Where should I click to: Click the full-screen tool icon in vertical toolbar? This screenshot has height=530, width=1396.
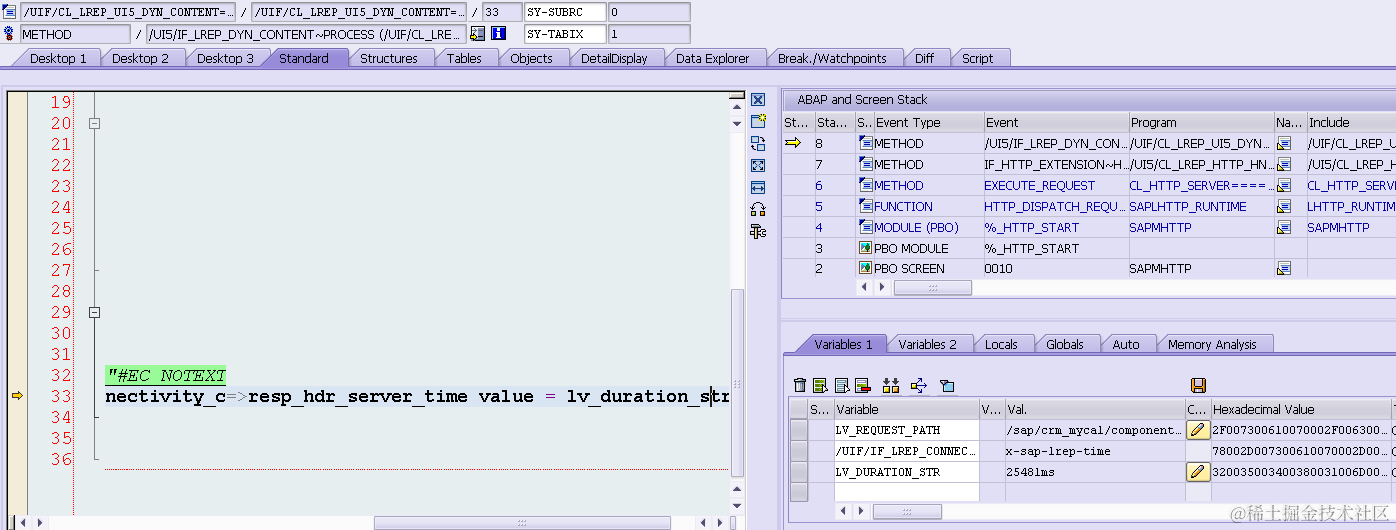[758, 165]
